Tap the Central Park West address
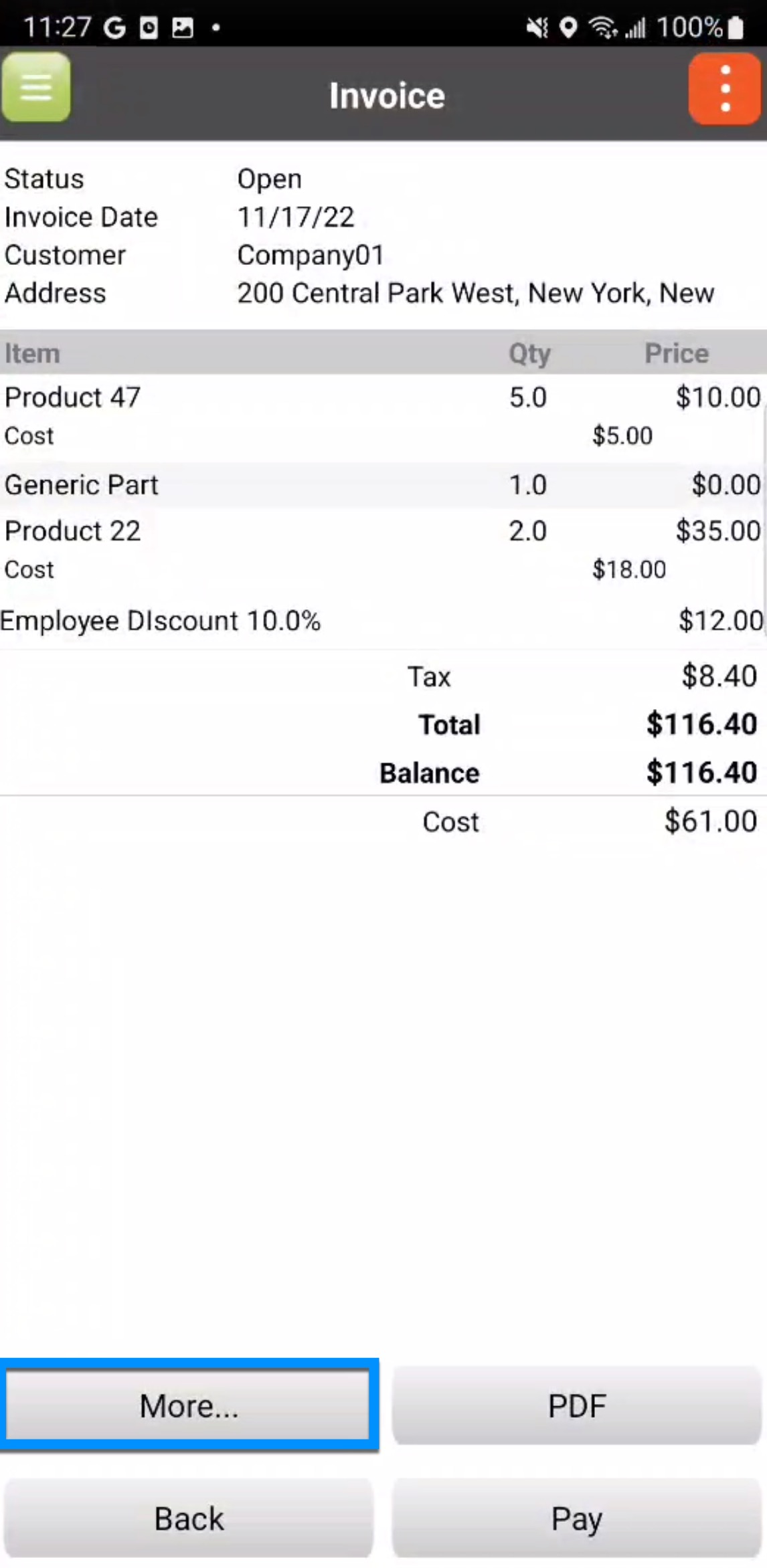The width and height of the screenshot is (767, 1568). click(475, 293)
